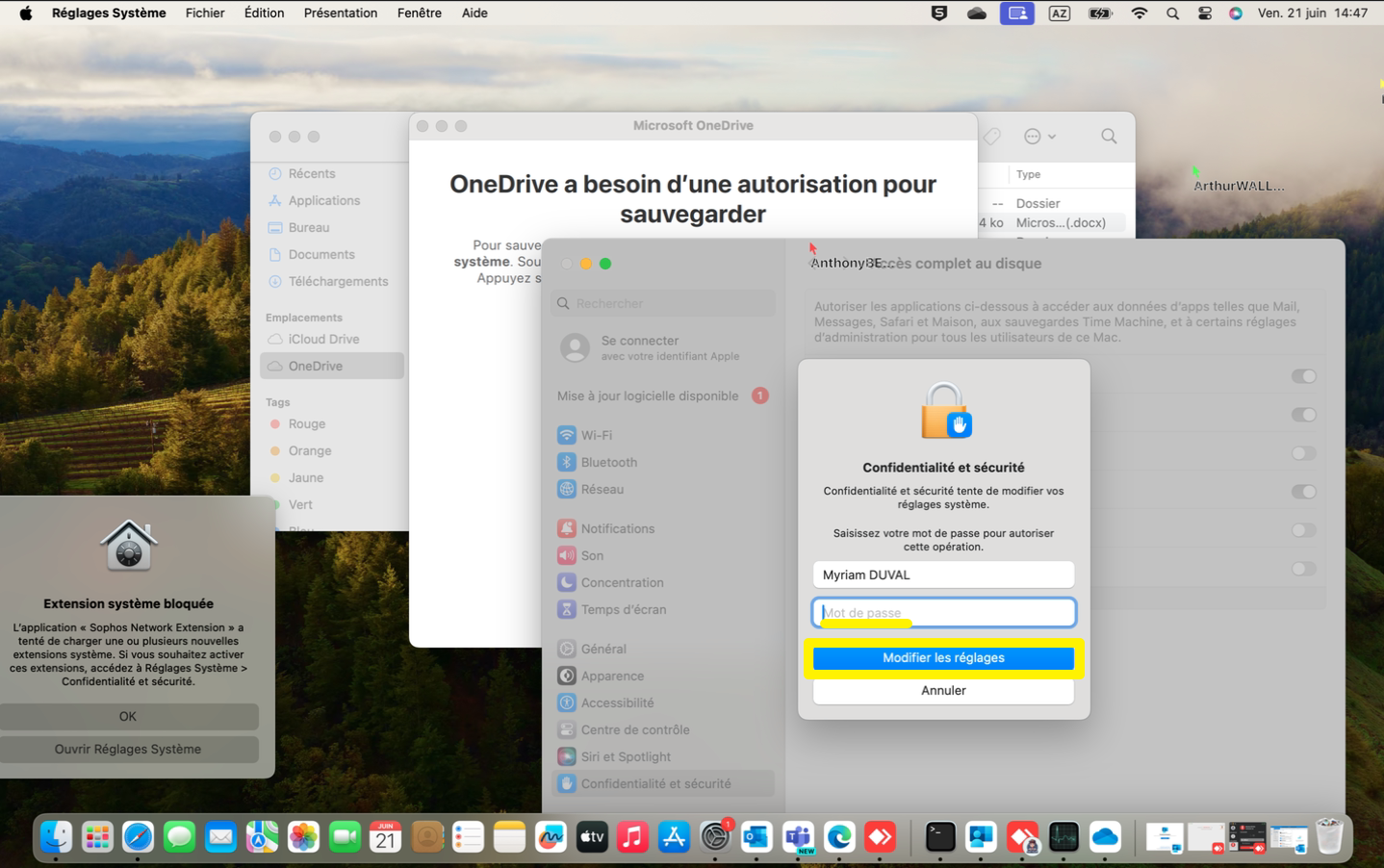Open the Aide menu
Viewport: 1384px width, 868px height.
474,13
